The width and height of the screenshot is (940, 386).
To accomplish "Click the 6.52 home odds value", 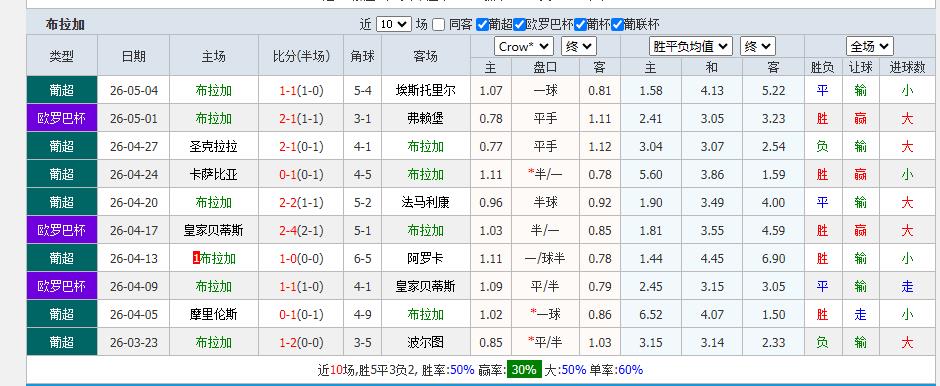I will click(651, 315).
